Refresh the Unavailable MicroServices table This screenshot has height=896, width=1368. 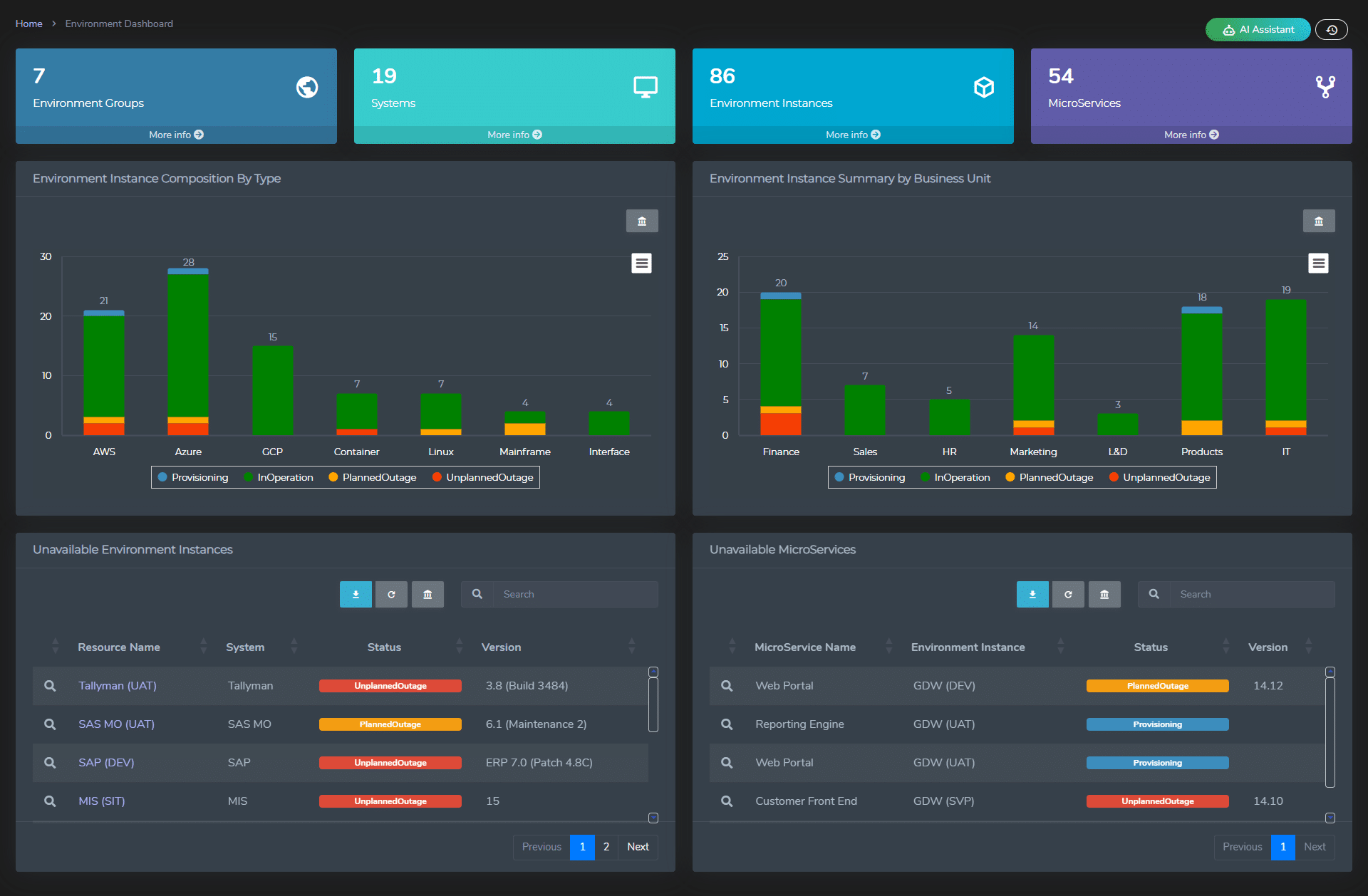(x=1068, y=594)
